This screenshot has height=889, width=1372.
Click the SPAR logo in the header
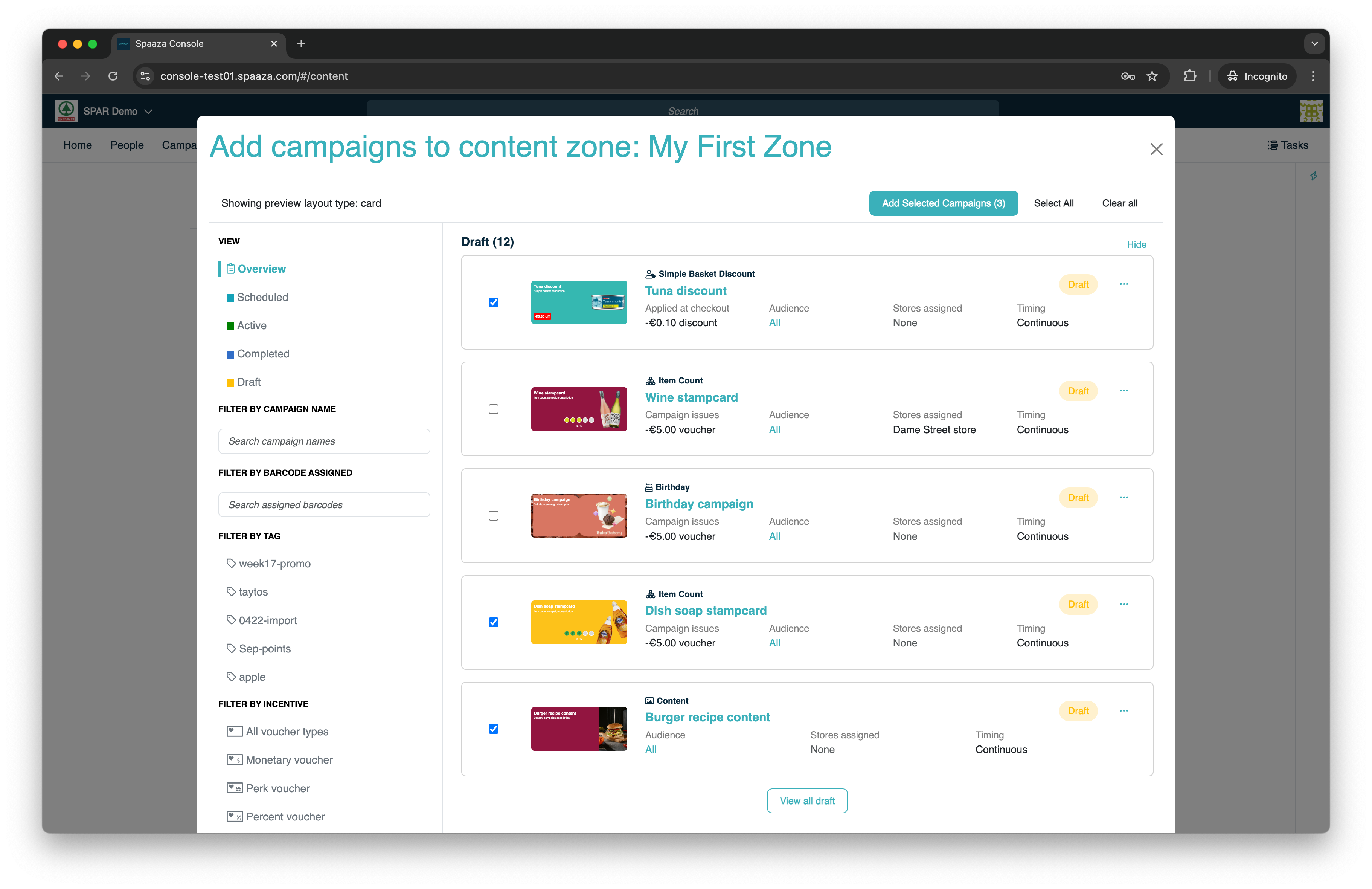[66, 111]
